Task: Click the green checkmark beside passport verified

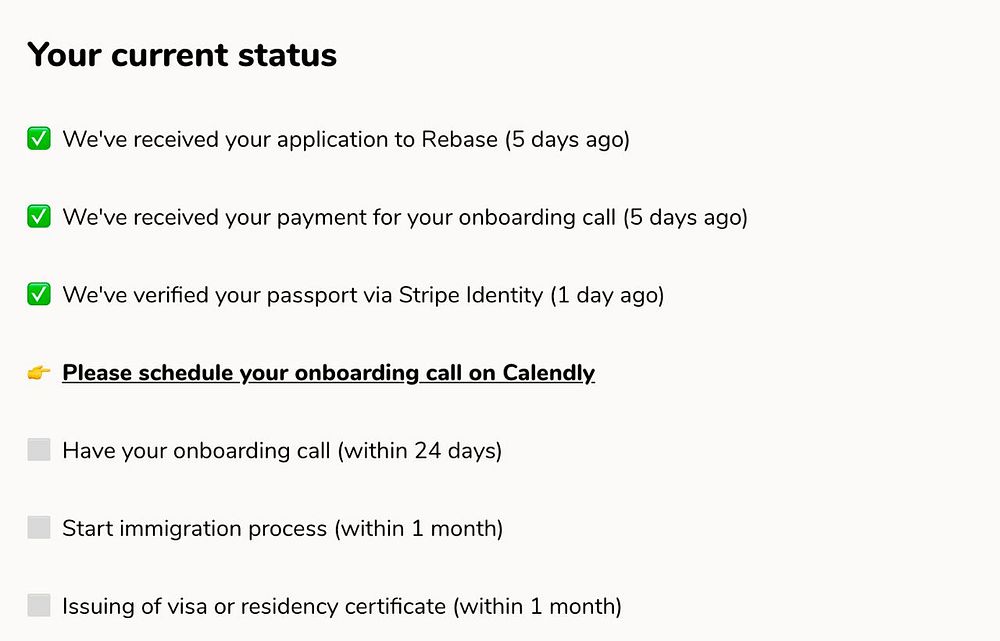Action: pyautogui.click(x=39, y=294)
